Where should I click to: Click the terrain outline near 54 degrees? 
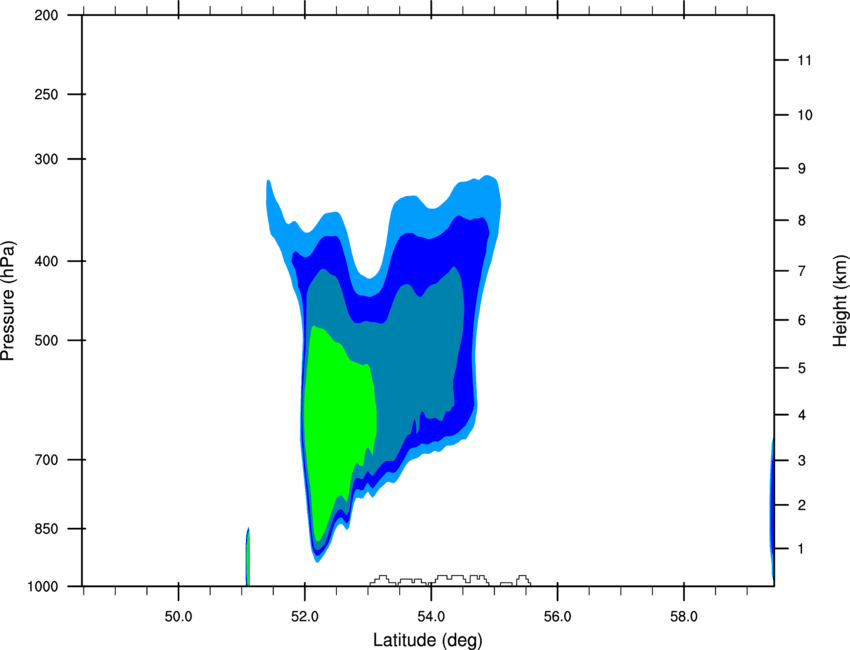coord(450,580)
